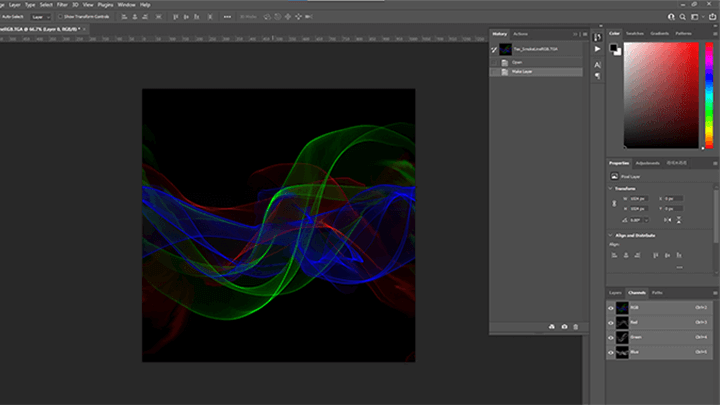Click the foreground color swatch

(613, 48)
